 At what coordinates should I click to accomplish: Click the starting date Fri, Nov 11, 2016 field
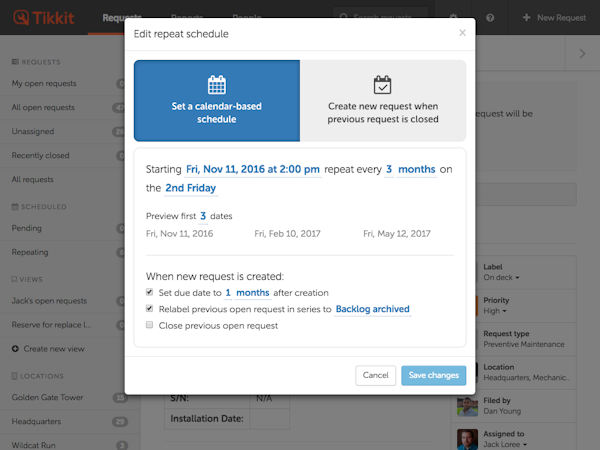[253, 170]
